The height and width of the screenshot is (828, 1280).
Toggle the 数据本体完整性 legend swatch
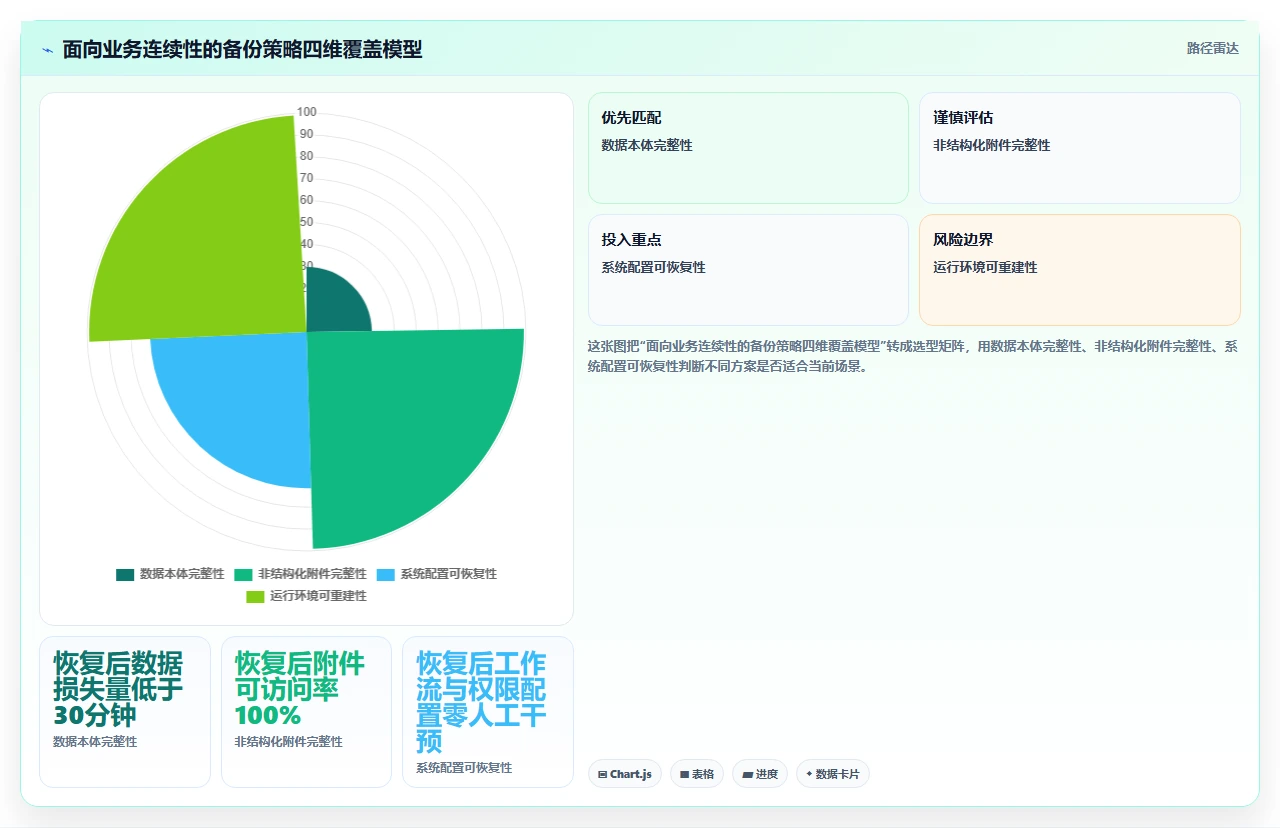125,575
